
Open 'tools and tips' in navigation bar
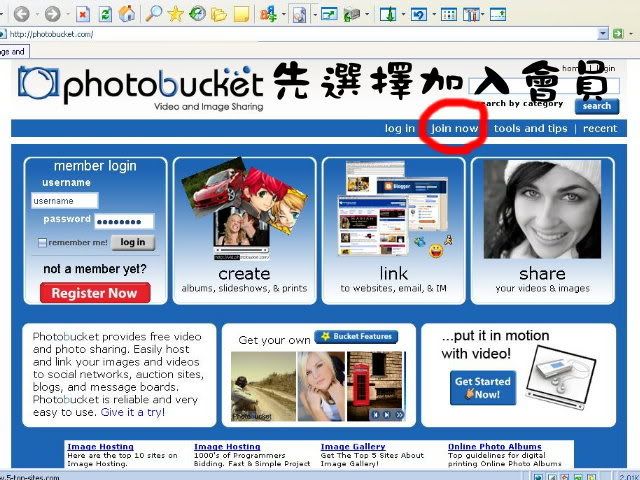[x=530, y=128]
